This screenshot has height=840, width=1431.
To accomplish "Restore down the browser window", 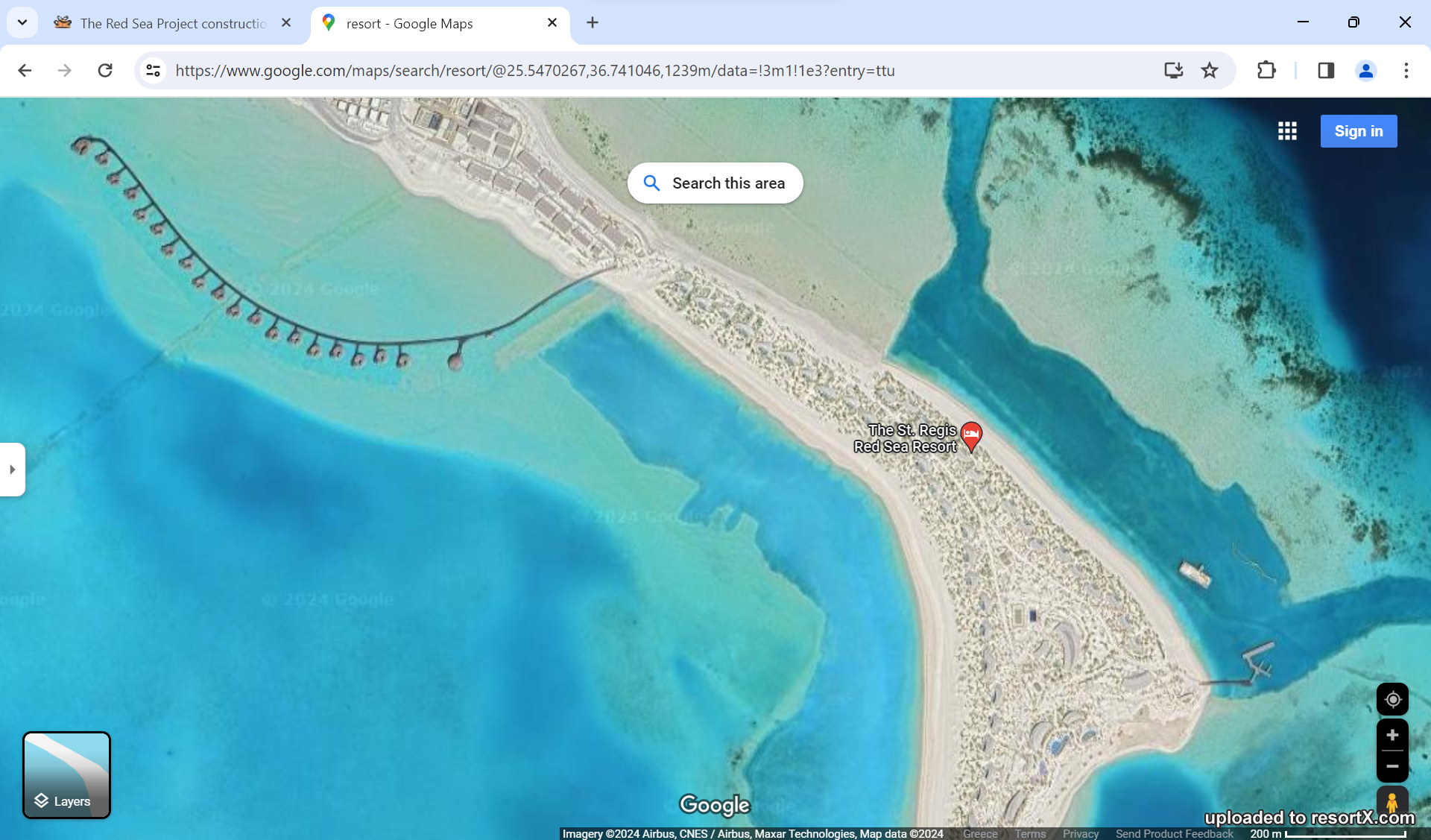I will [x=1353, y=22].
